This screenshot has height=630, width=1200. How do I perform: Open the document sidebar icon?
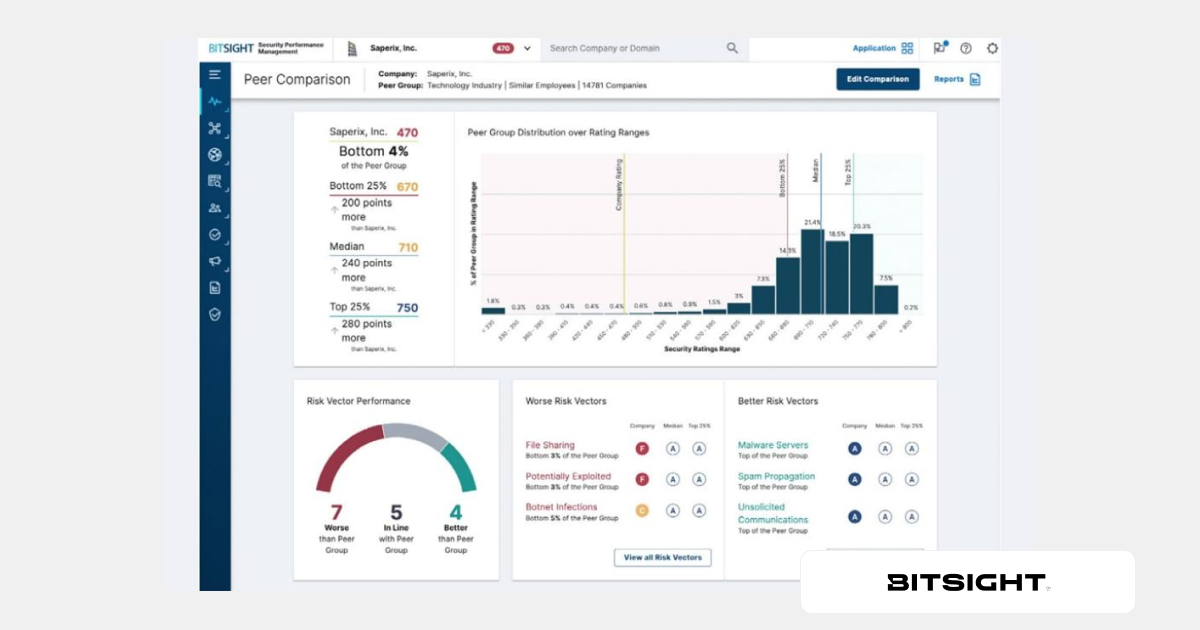point(214,288)
